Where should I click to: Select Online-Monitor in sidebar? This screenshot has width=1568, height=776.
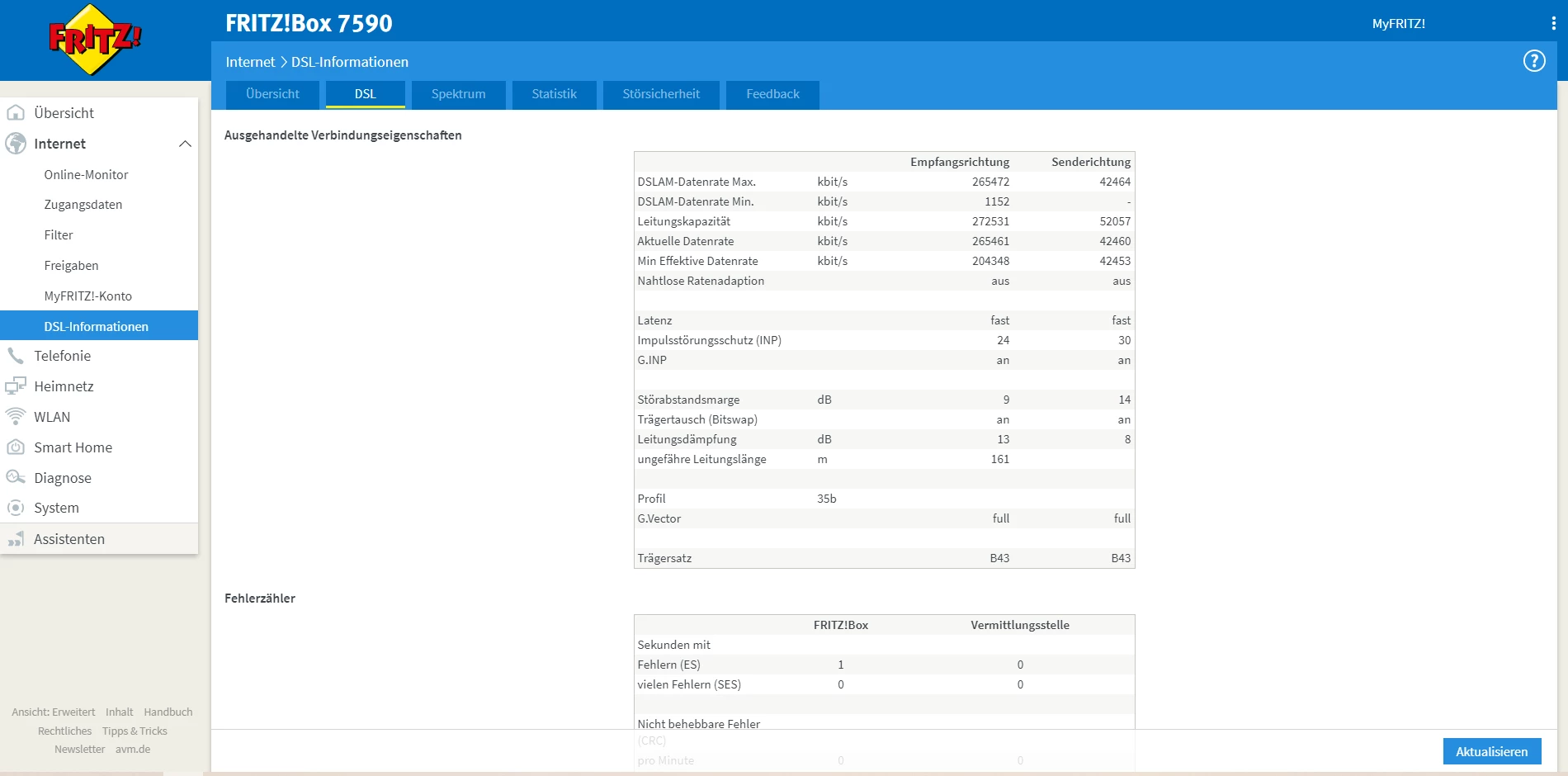tap(86, 175)
